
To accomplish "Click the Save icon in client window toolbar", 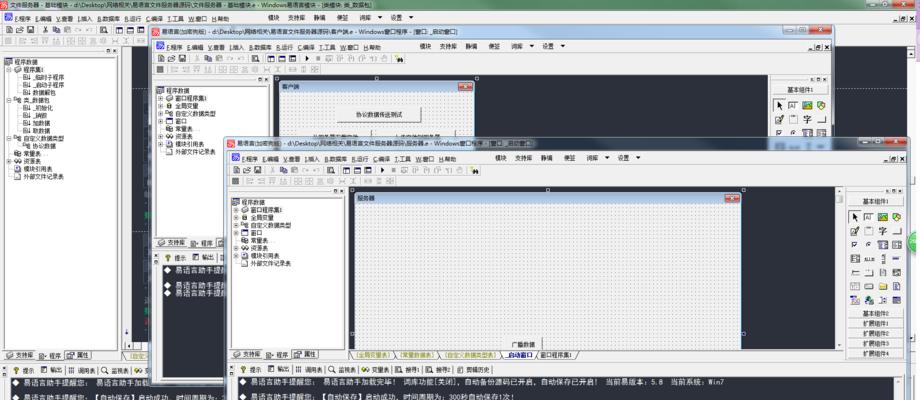I will click(x=182, y=59).
